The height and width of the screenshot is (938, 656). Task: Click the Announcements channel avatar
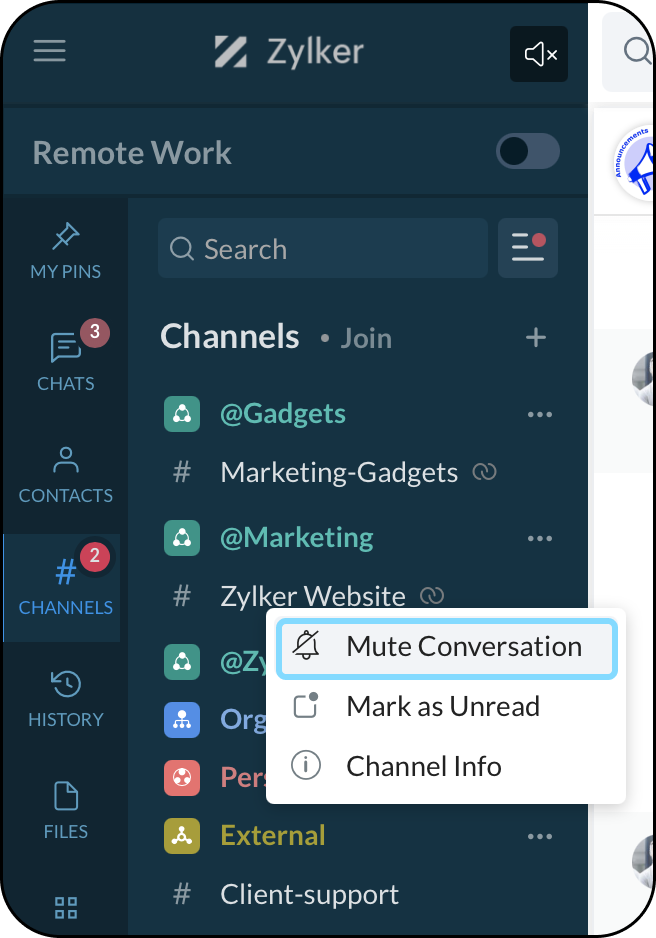pos(634,163)
